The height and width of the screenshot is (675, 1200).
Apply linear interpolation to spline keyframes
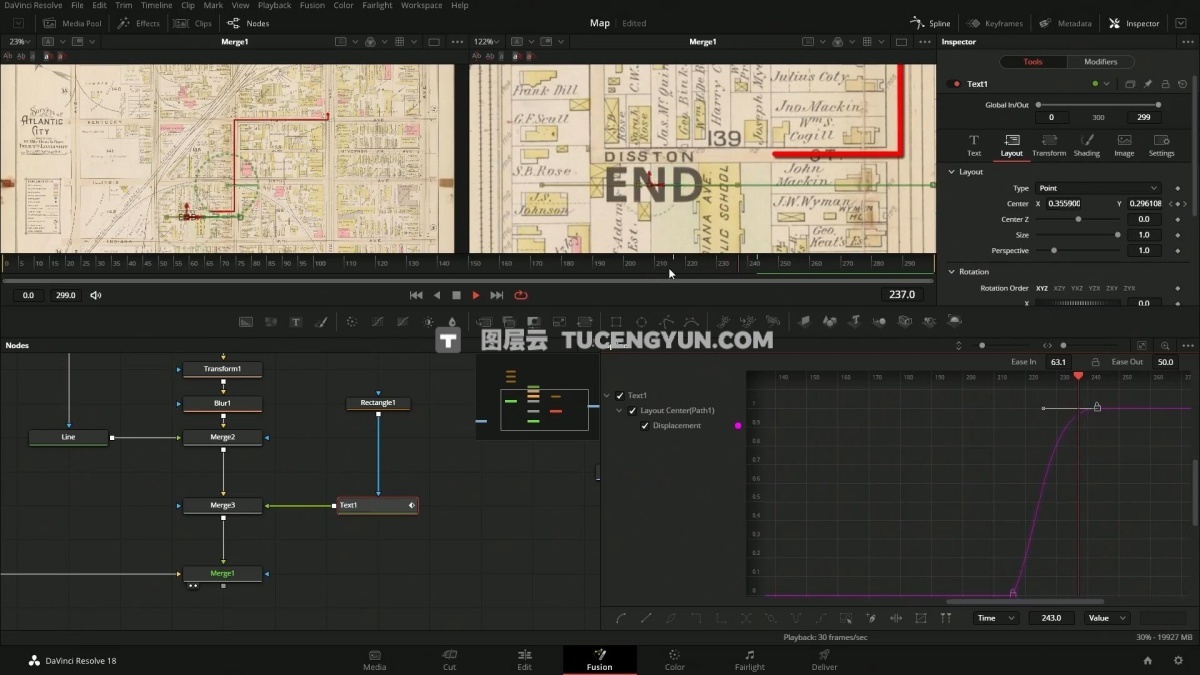pos(646,618)
